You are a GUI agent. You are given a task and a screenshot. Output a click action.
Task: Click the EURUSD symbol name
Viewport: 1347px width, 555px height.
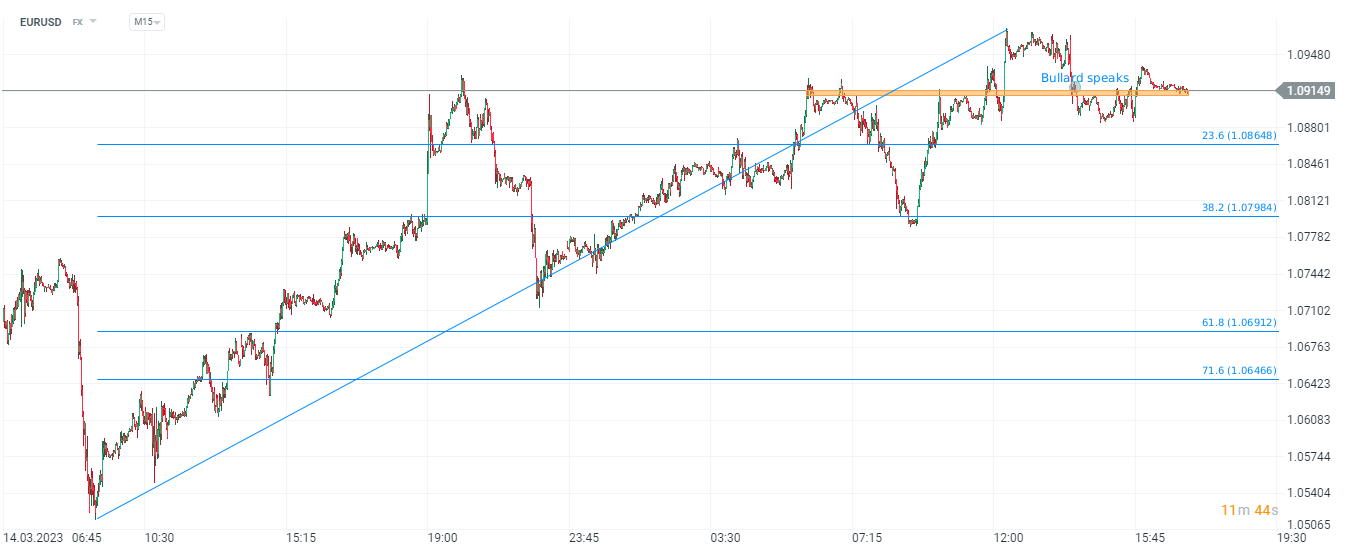tap(41, 21)
